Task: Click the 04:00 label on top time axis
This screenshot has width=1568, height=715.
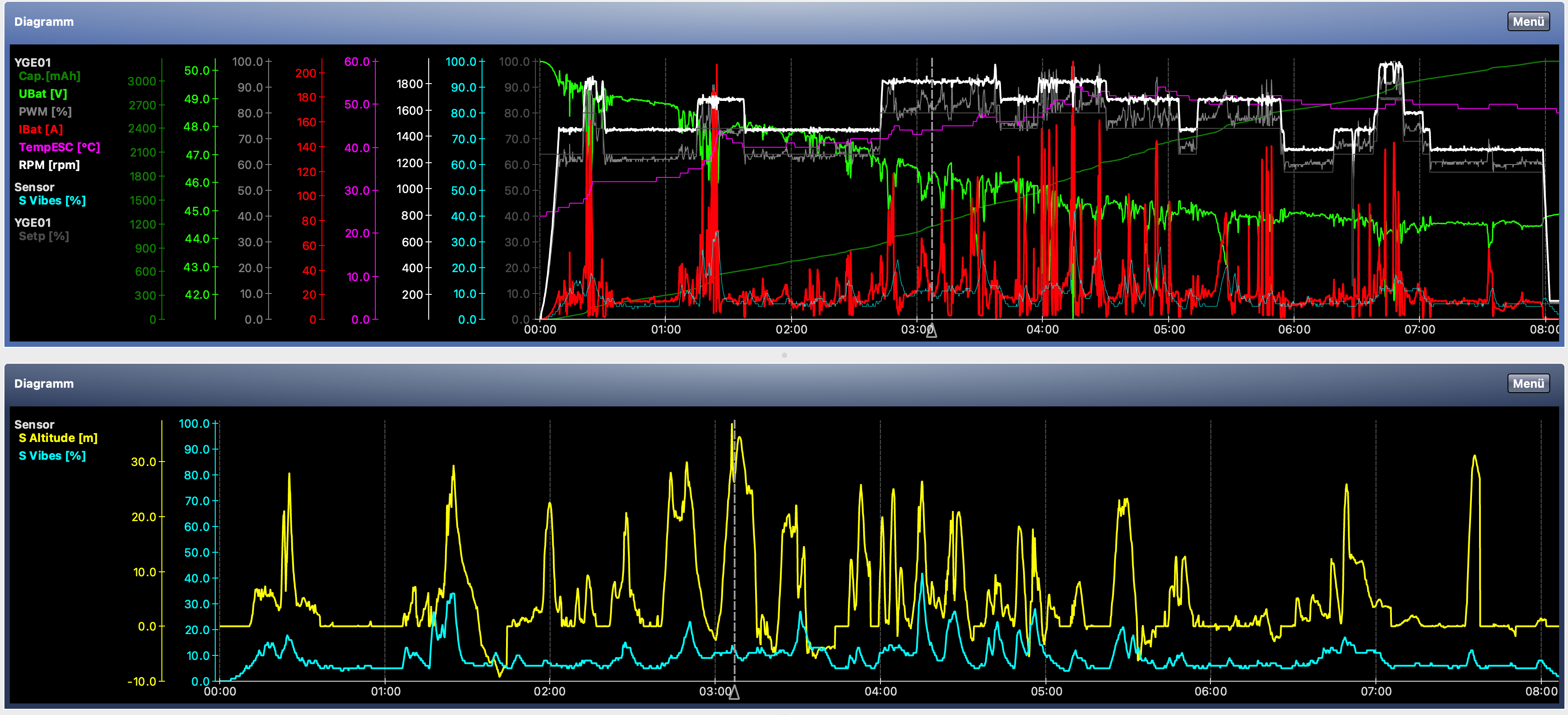Action: (x=1042, y=329)
